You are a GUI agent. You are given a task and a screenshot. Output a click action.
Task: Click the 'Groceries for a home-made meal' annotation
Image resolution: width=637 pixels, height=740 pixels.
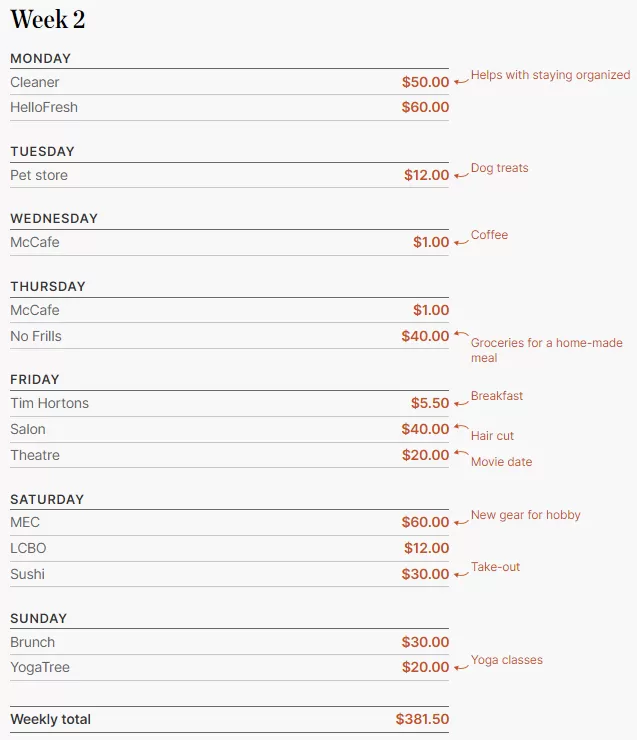[x=546, y=350]
